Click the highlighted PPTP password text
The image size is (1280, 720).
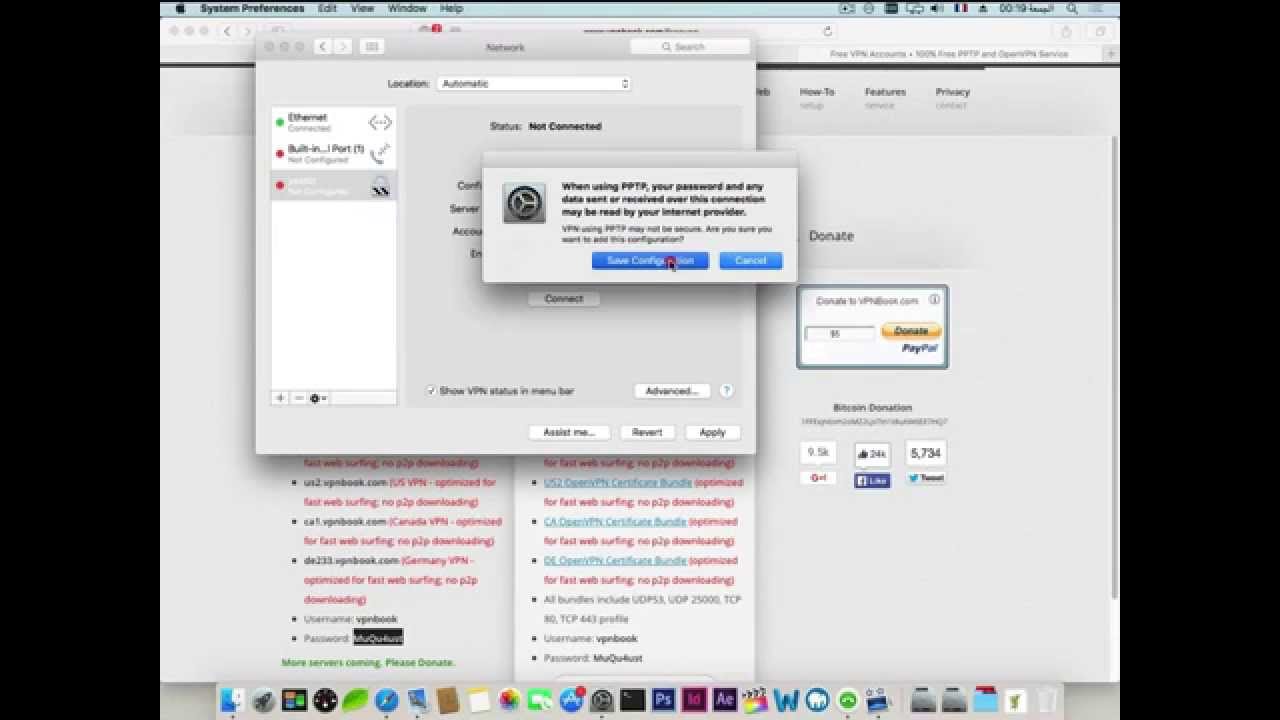coord(378,638)
